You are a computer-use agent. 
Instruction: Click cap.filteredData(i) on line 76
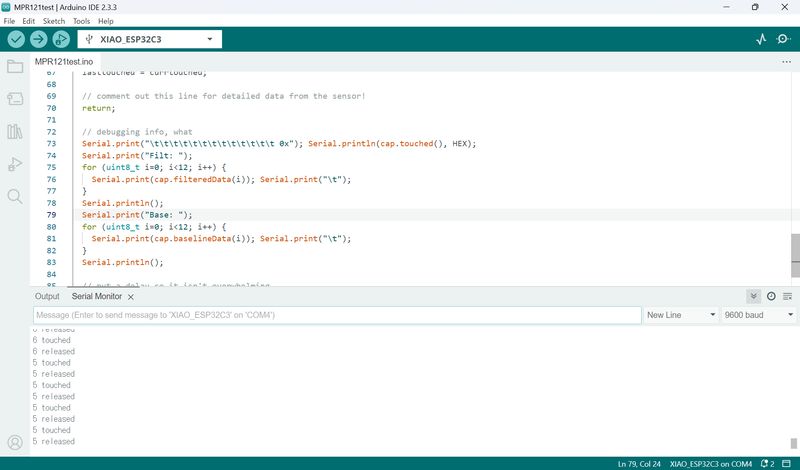tap(201, 180)
